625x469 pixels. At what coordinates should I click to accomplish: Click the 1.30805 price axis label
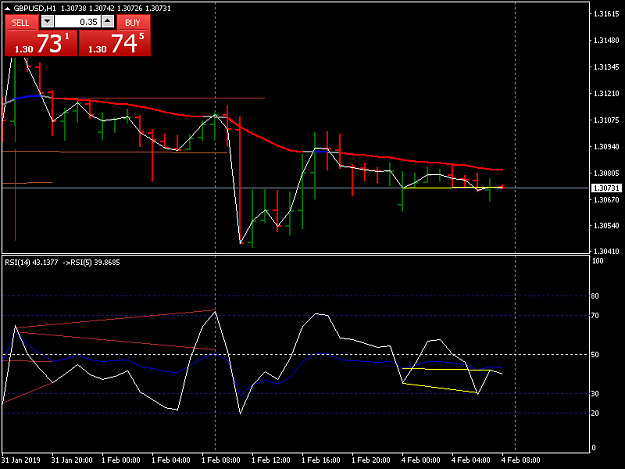point(606,173)
